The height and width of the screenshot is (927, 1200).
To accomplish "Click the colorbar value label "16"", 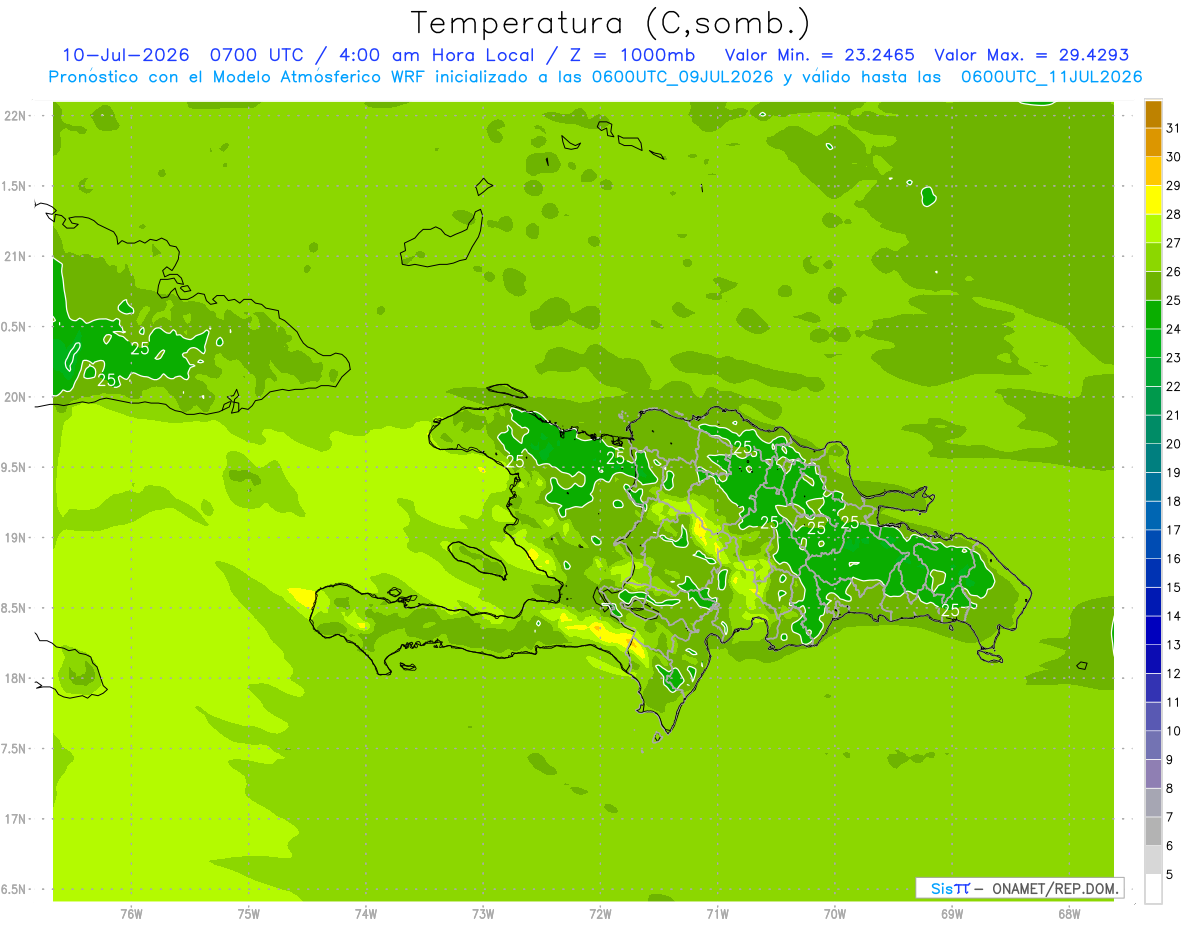I will 1174,558.
